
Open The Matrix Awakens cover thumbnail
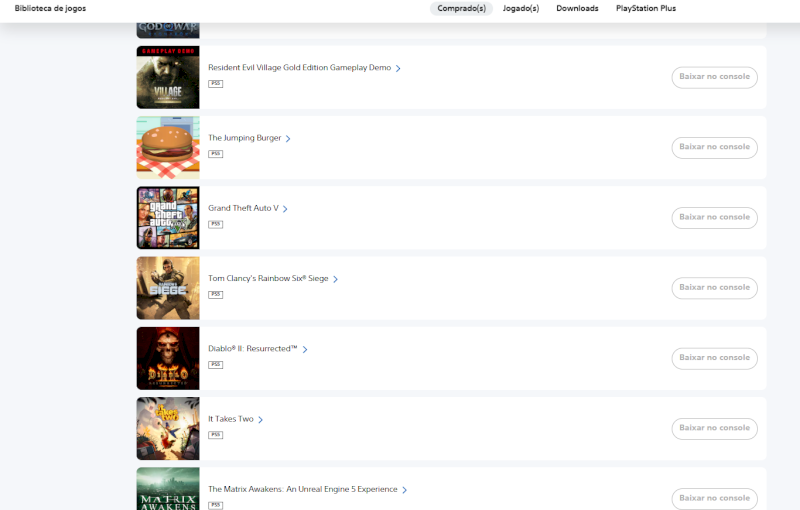pyautogui.click(x=168, y=489)
